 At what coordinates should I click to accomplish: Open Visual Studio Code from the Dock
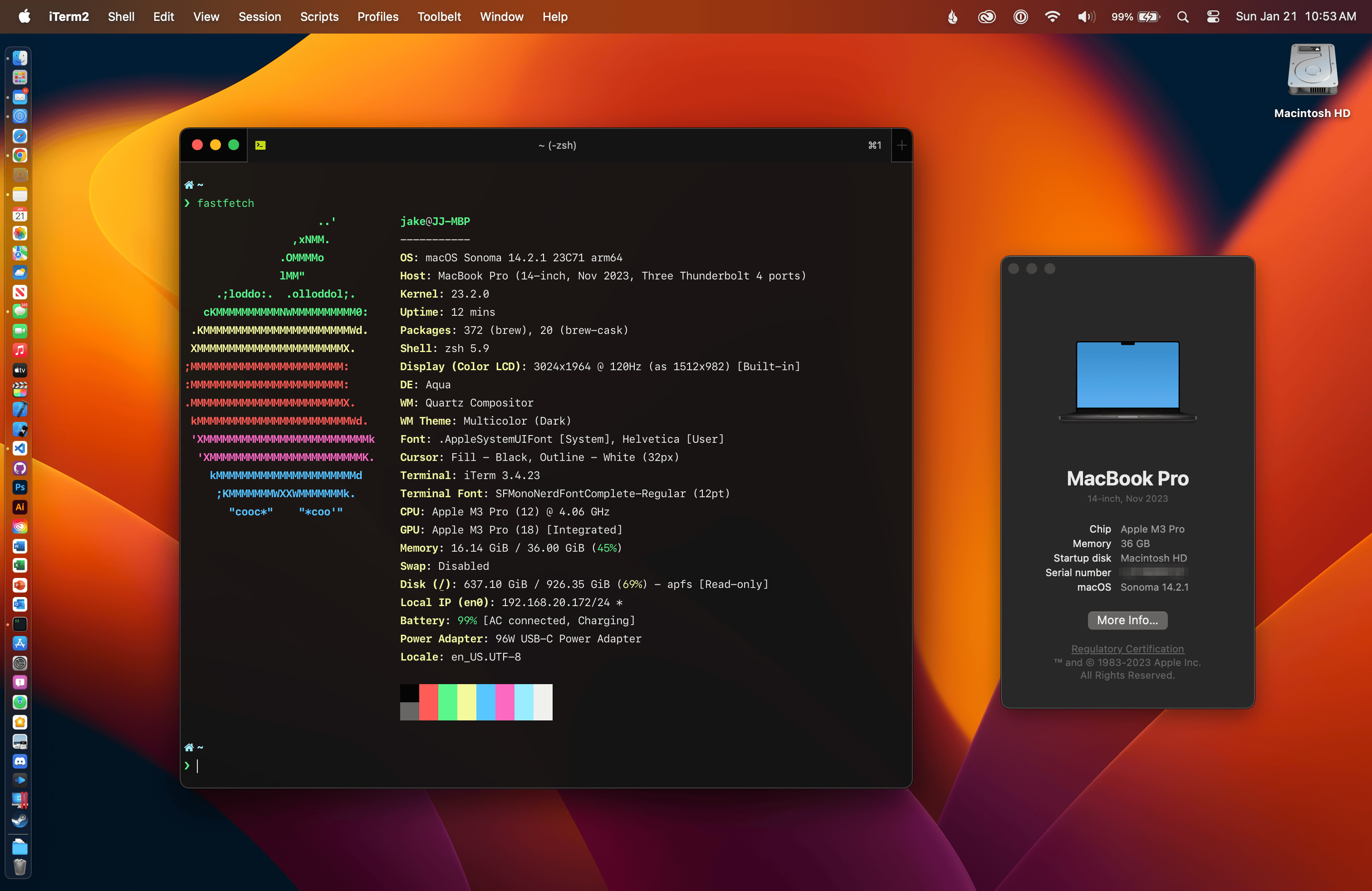[x=20, y=449]
